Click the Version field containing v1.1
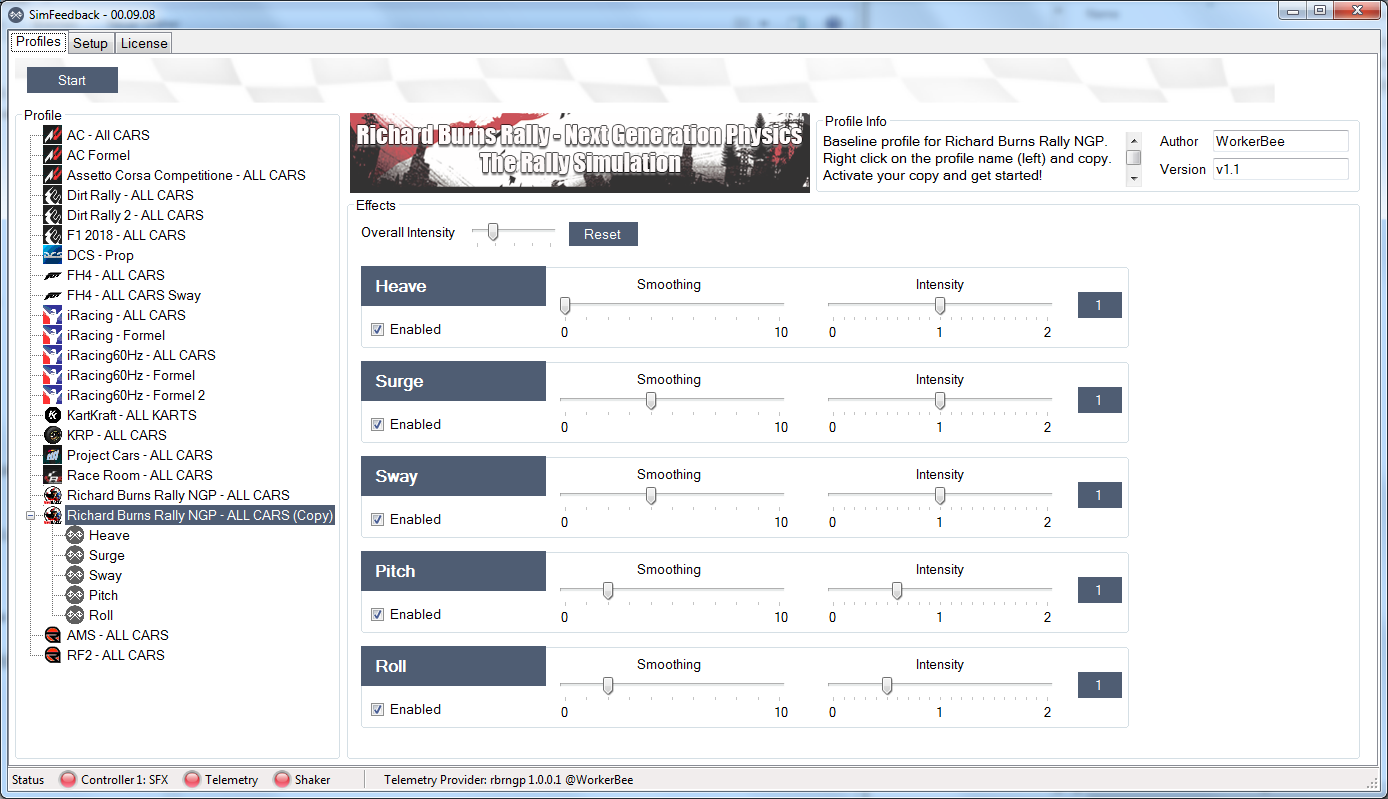This screenshot has height=799, width=1388. (x=1281, y=169)
